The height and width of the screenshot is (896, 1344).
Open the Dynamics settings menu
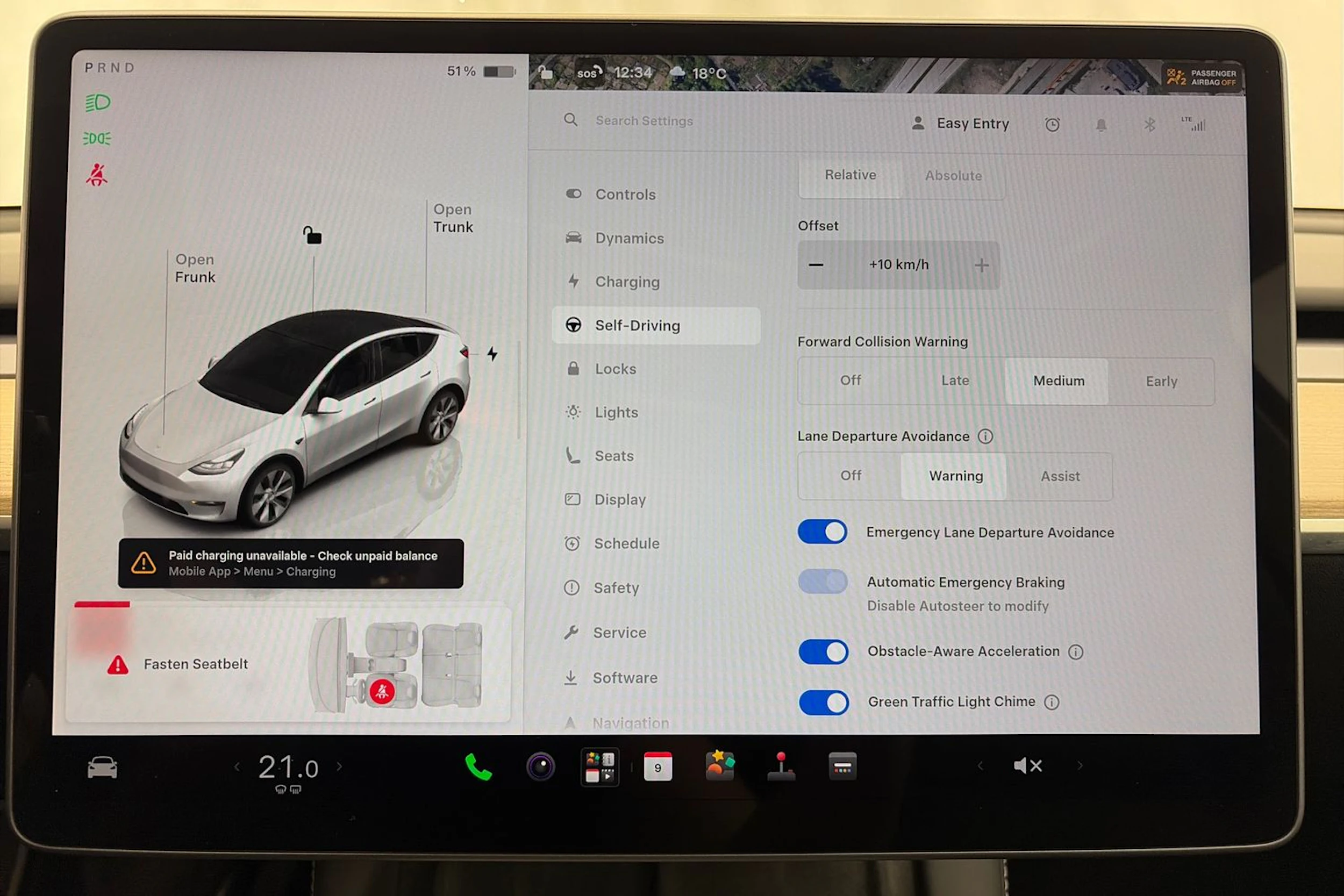coord(656,238)
